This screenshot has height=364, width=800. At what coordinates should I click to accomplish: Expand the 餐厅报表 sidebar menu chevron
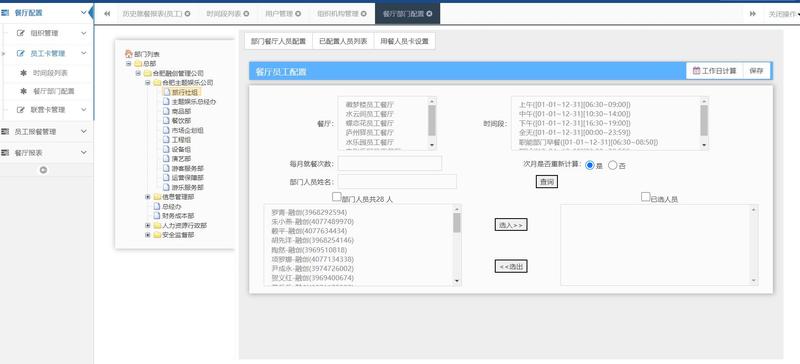click(84, 153)
